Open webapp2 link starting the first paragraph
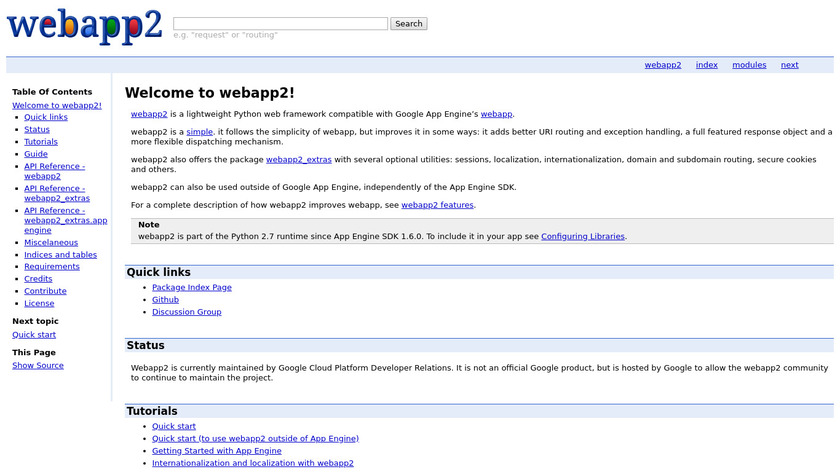Viewport: 840px width, 472px height. point(149,114)
